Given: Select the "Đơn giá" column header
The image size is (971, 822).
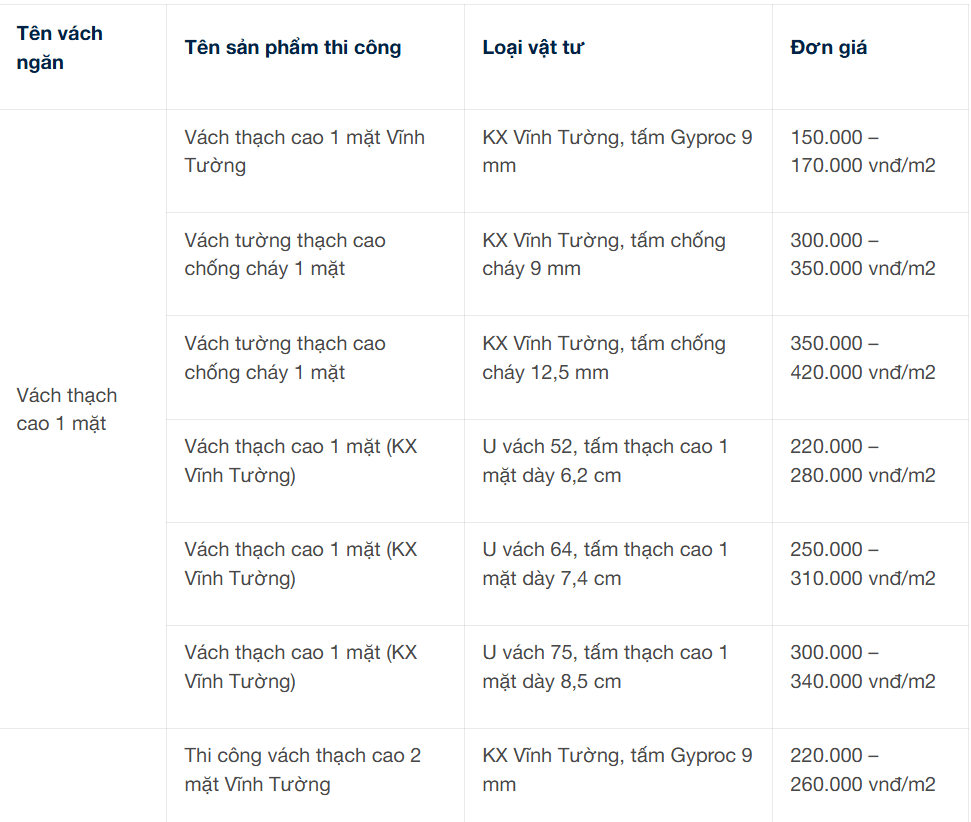Looking at the screenshot, I should [828, 48].
